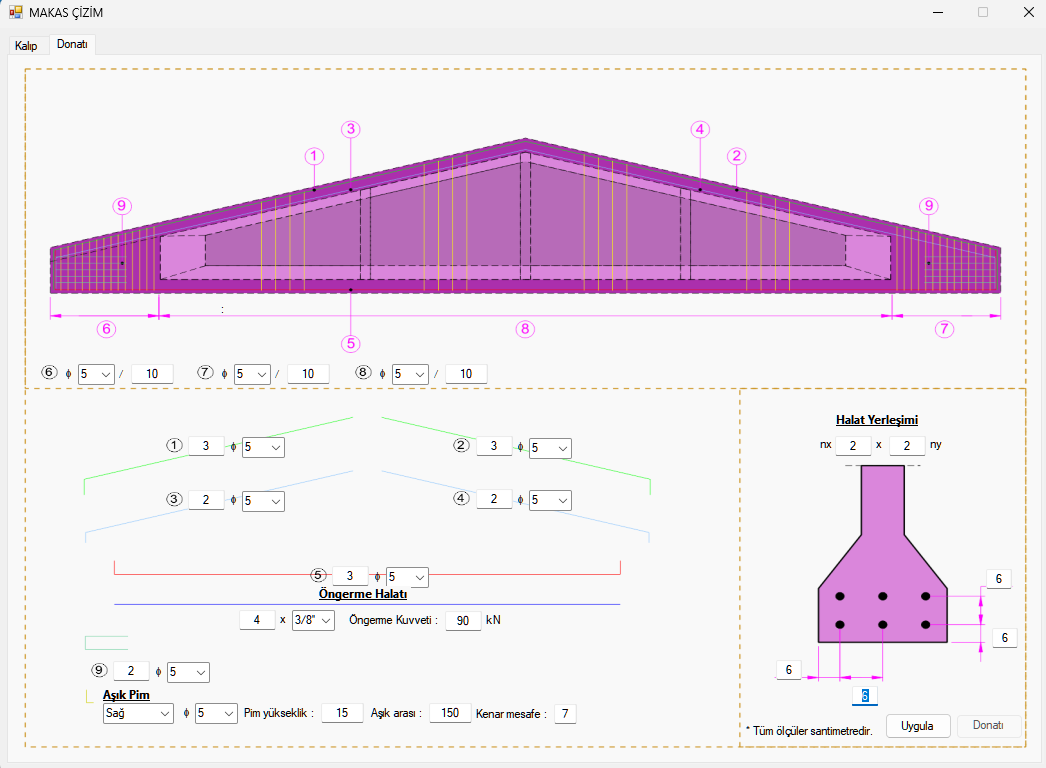Screen dimensions: 1046x768
Task: Select left marker 9 on truss drawing
Action: point(122,206)
